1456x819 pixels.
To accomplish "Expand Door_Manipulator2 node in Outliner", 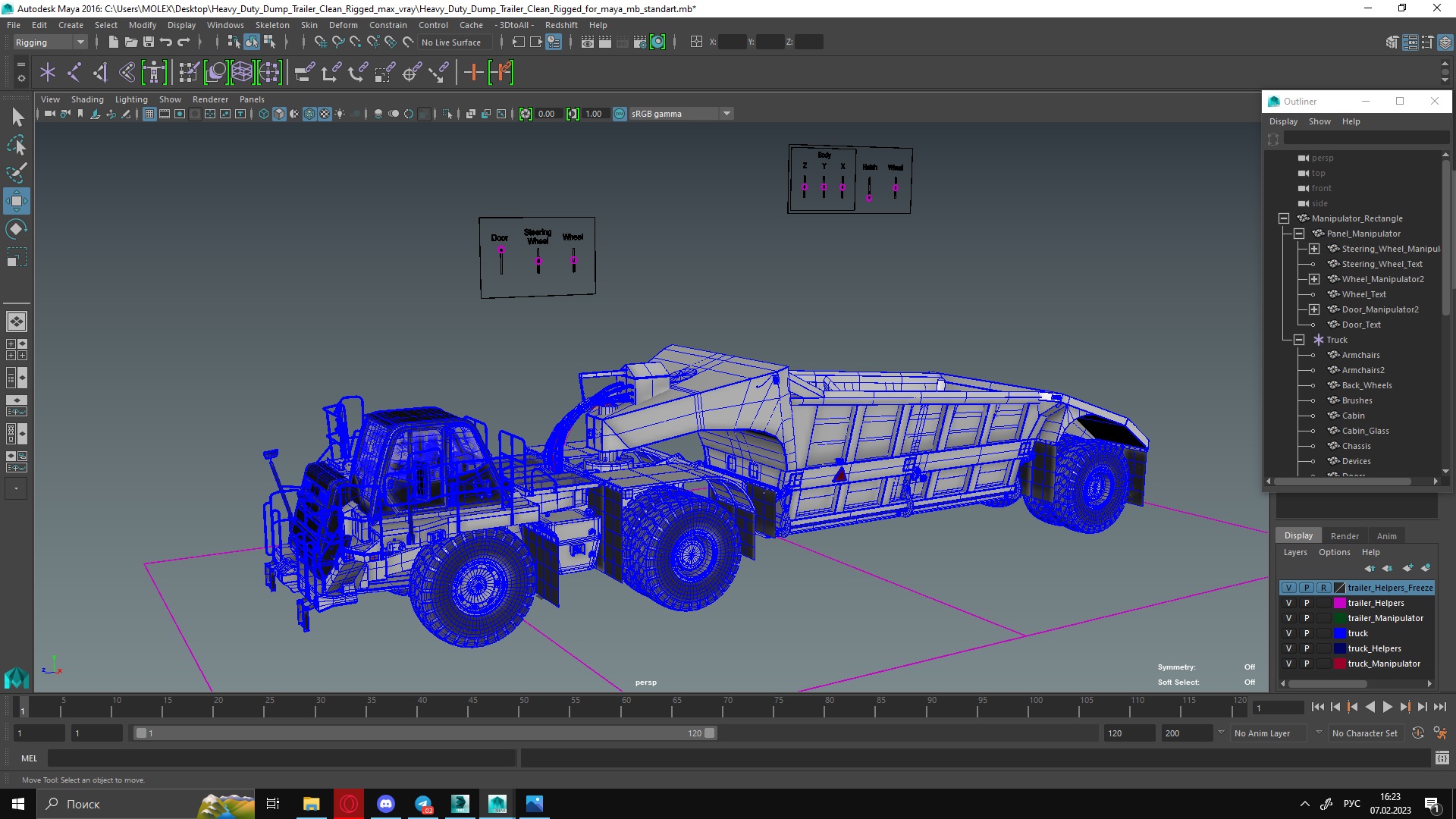I will [x=1314, y=309].
